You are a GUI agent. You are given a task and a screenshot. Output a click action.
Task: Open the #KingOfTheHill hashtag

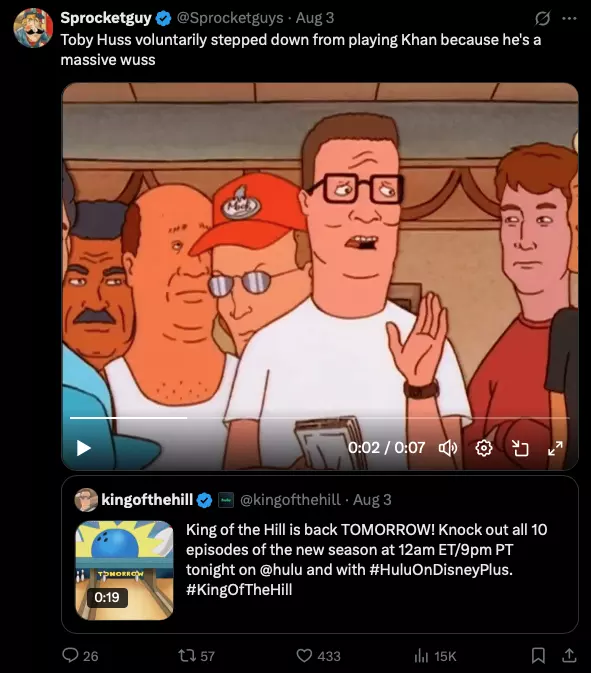pos(239,589)
